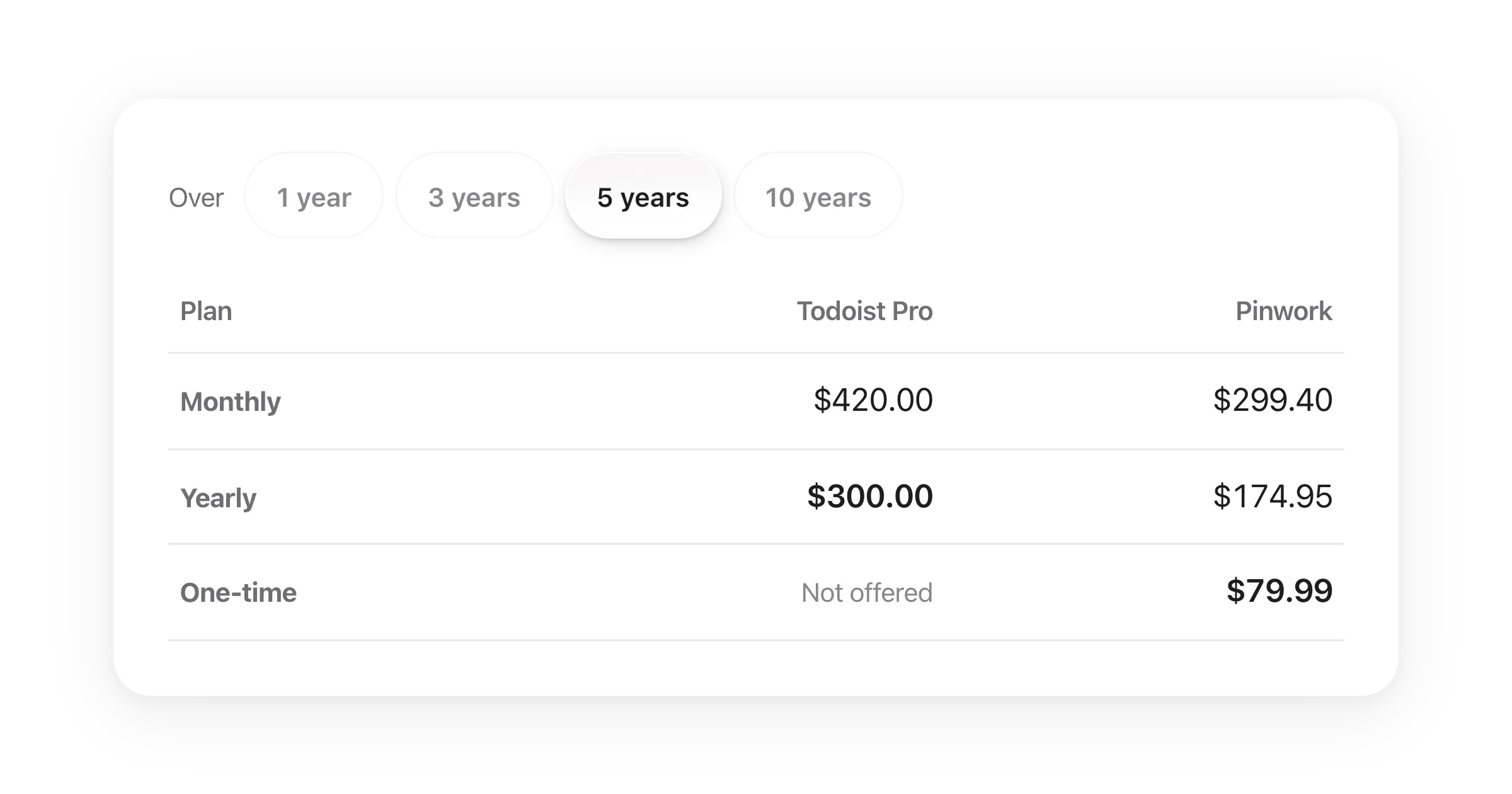This screenshot has height=794, width=1512.
Task: Click Pinwork monthly price $299.40
Action: (1273, 400)
